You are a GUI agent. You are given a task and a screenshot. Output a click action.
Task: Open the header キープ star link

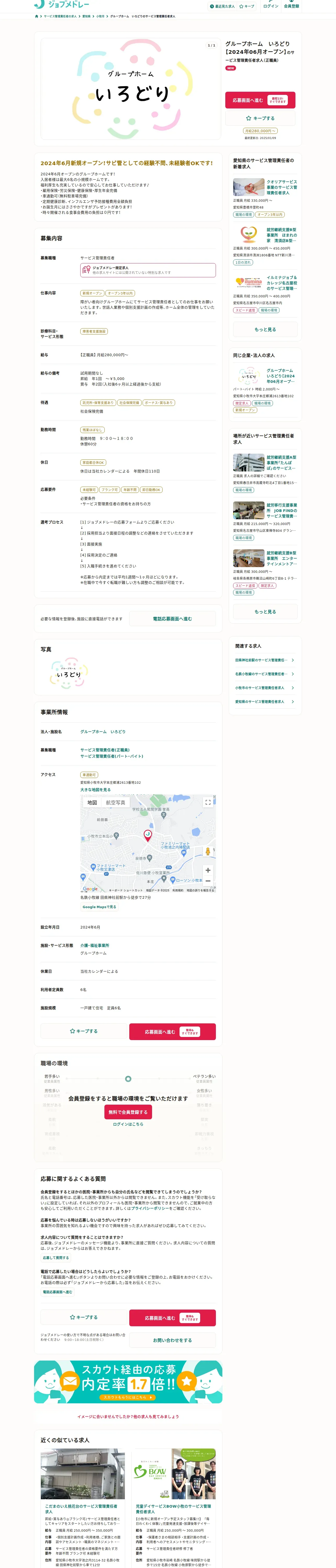tap(247, 6)
